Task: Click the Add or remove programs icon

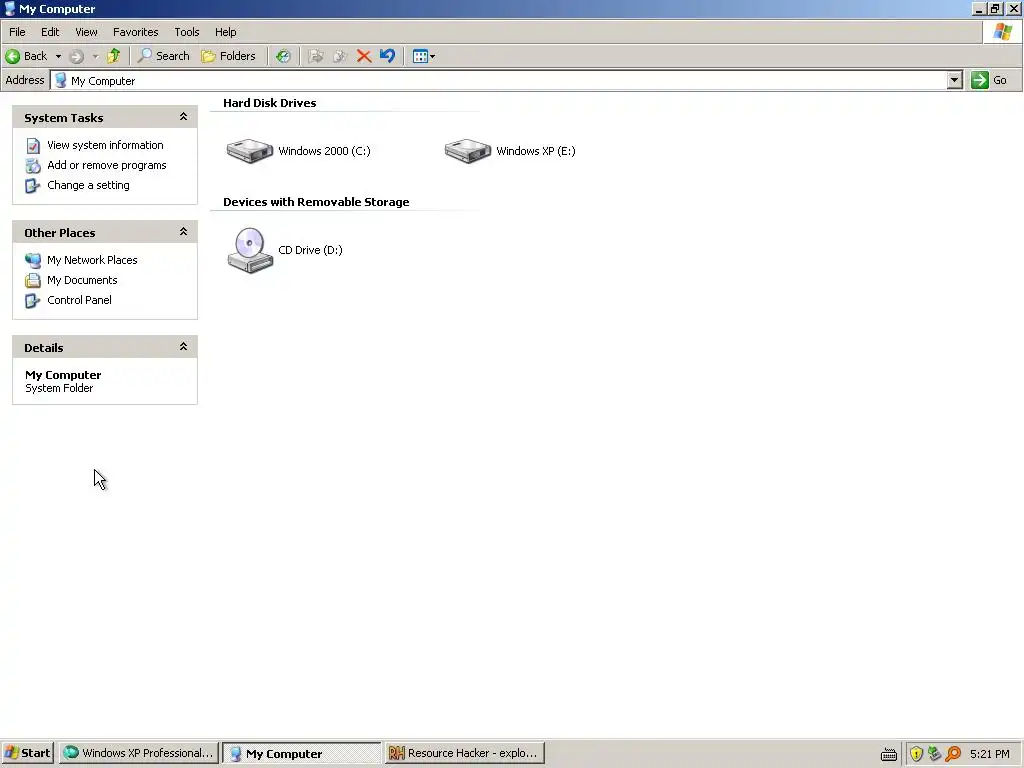Action: click(x=33, y=166)
